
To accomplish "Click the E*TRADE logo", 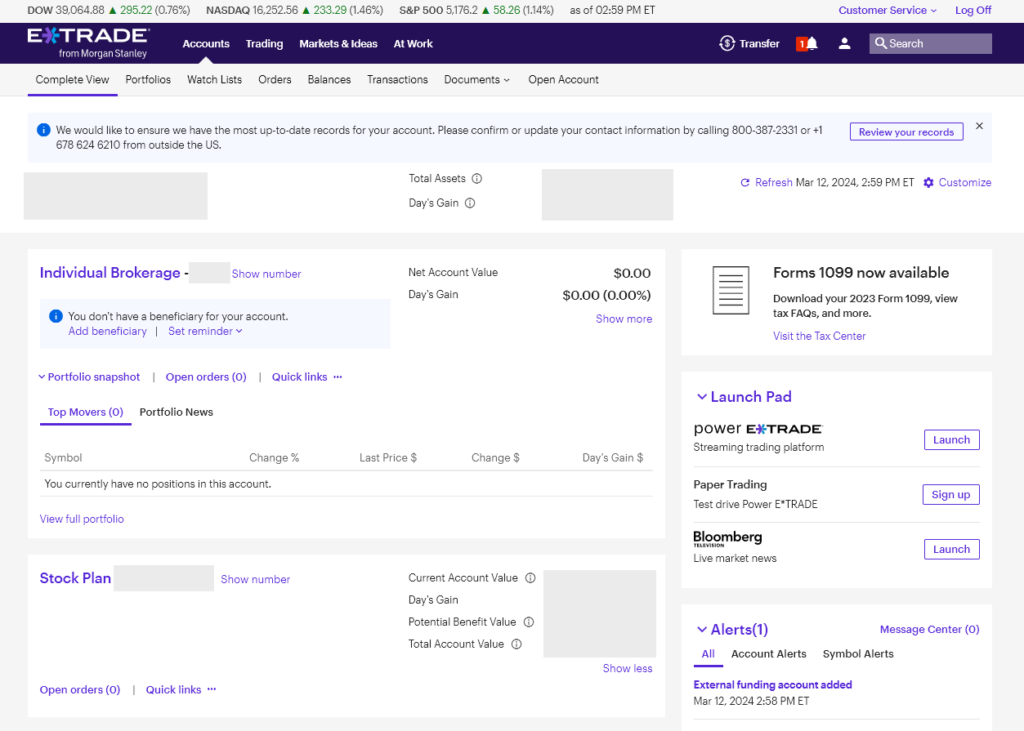I will point(88,43).
